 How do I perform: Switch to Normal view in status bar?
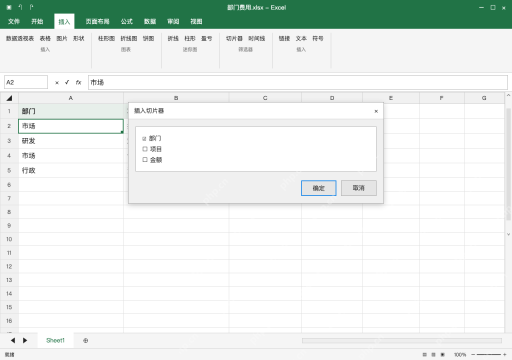point(424,355)
